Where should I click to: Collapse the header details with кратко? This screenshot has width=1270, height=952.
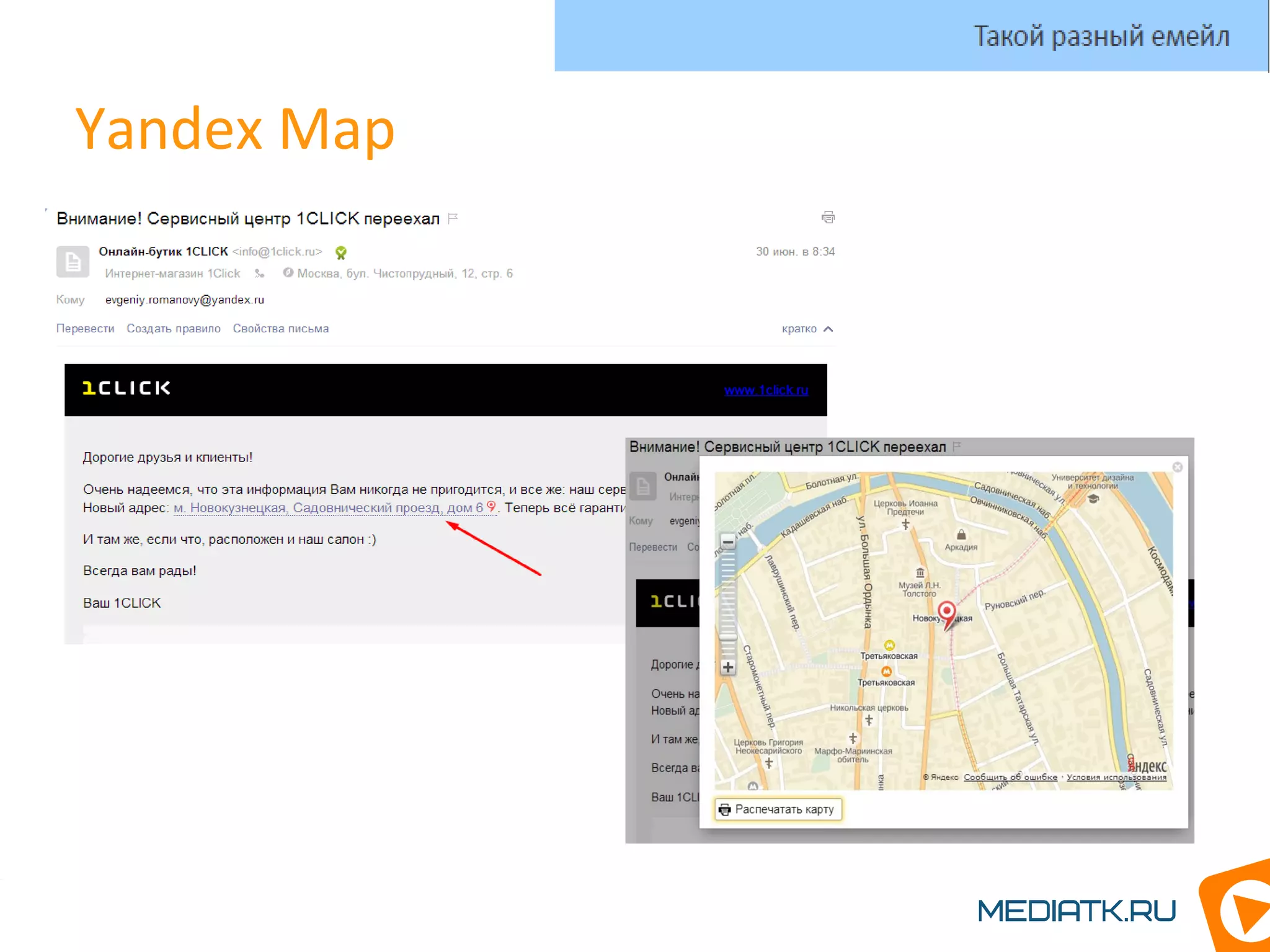point(807,329)
